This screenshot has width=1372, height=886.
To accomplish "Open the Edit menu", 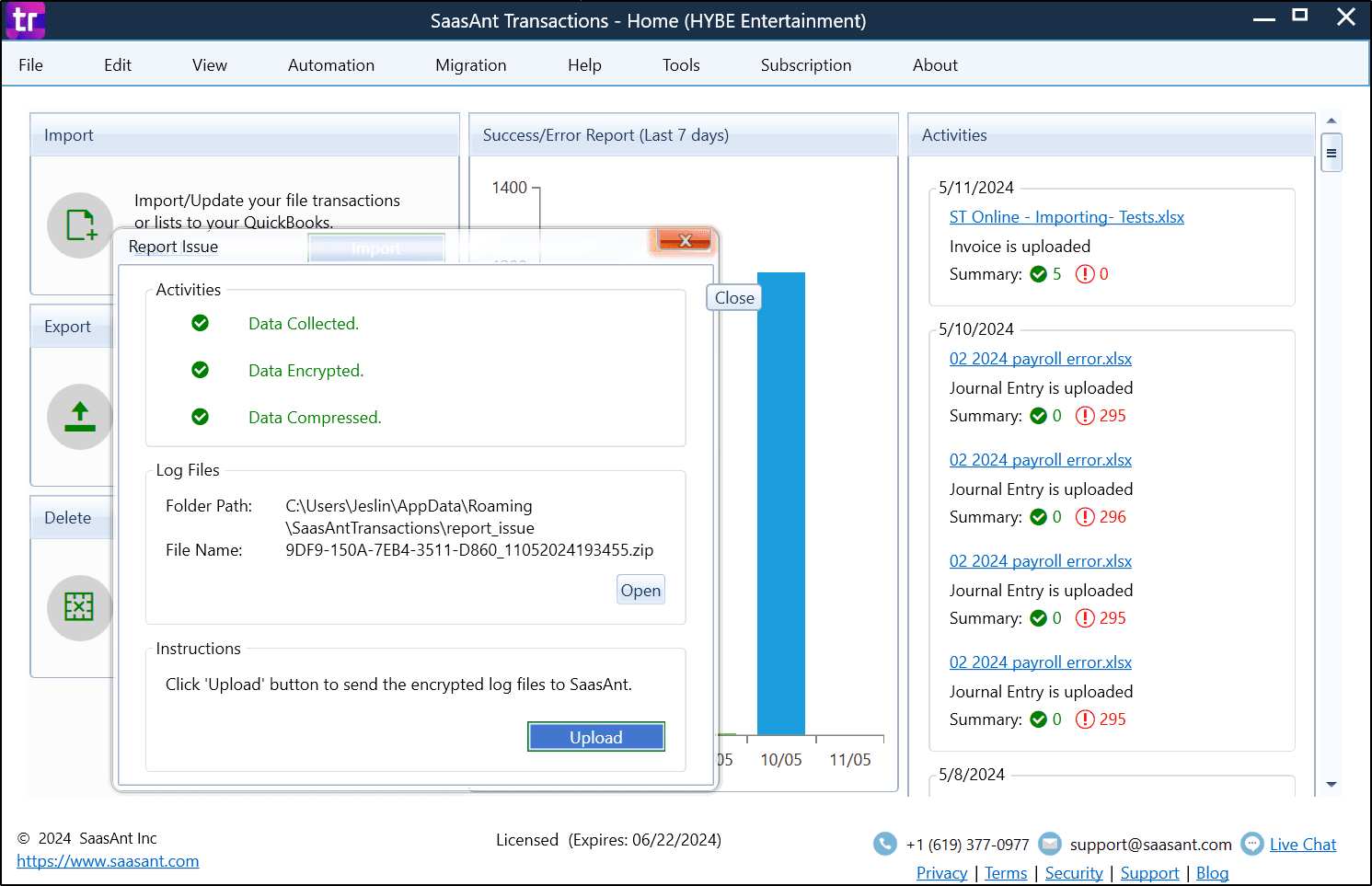I will pos(118,65).
